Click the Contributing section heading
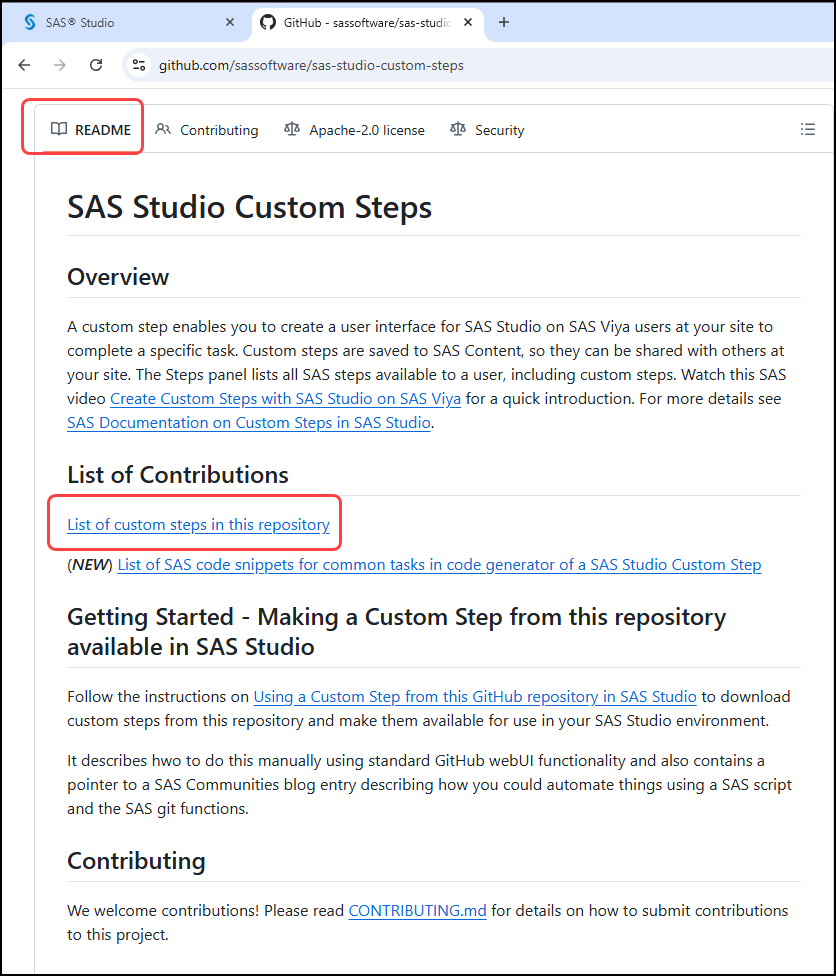 click(x=136, y=861)
